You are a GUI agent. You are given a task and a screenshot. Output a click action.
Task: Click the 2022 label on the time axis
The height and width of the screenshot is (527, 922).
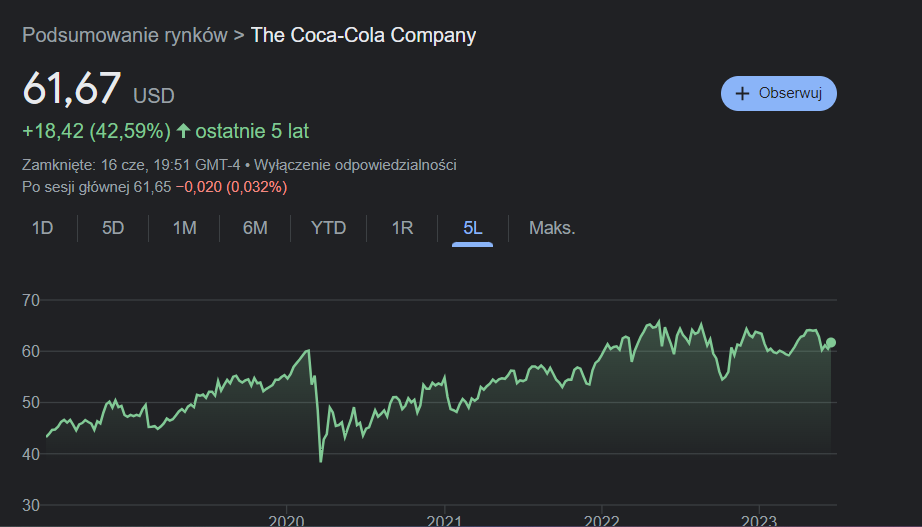pos(601,520)
